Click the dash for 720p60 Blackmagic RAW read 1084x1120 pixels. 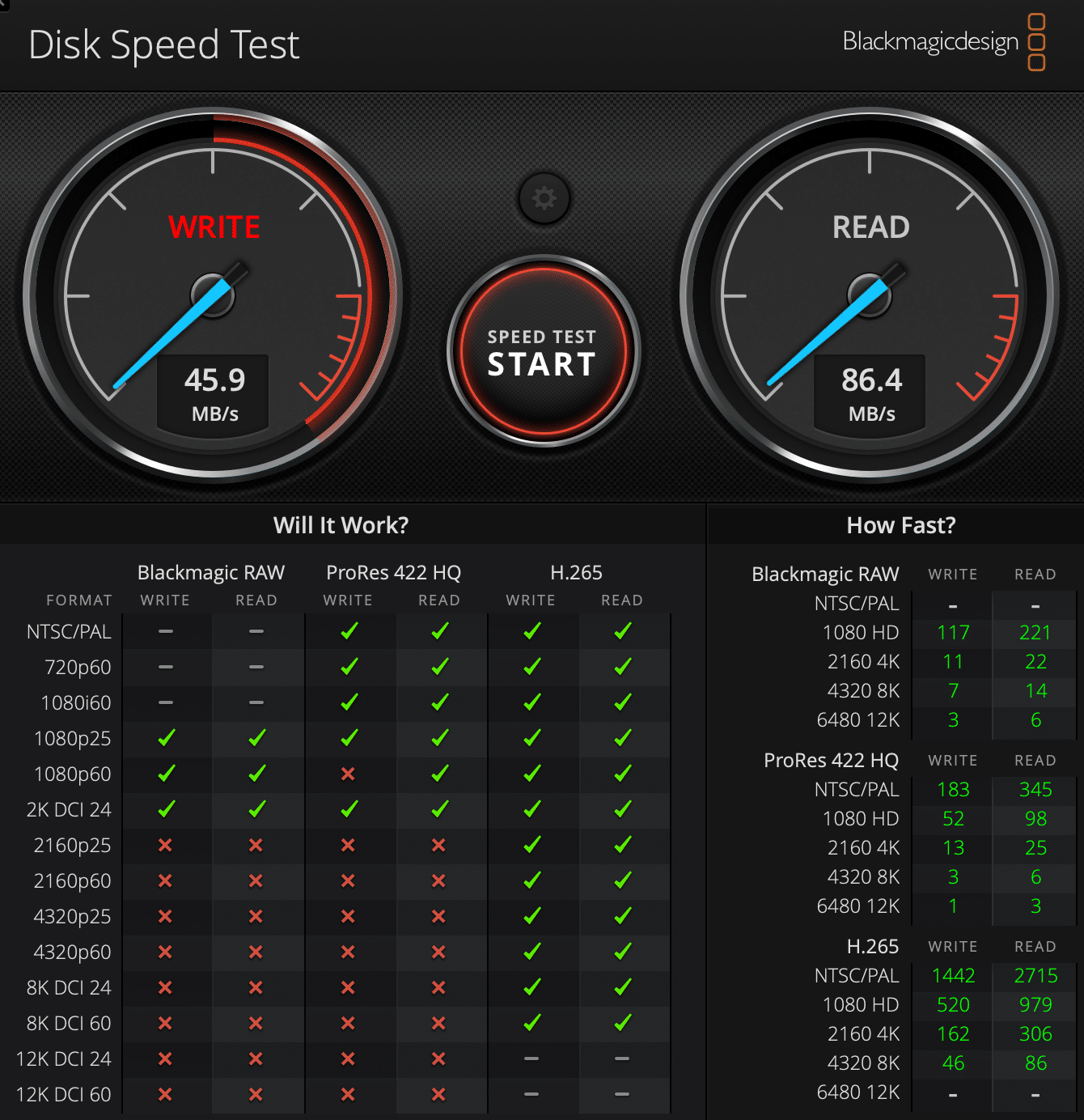pyautogui.click(x=256, y=667)
